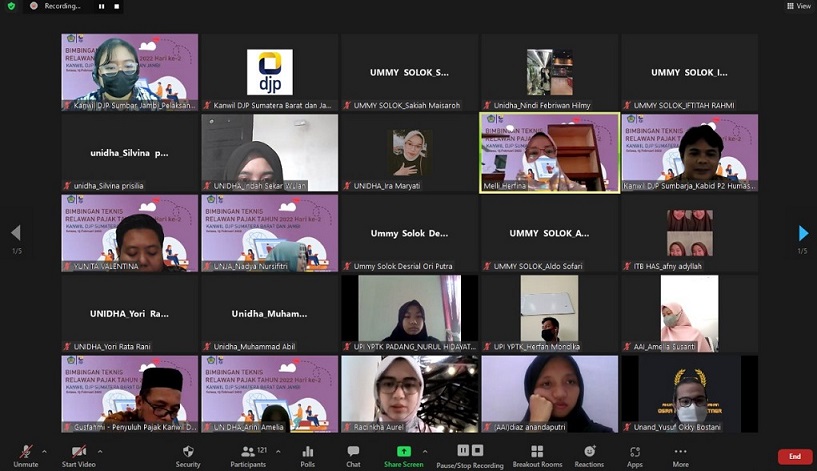Image resolution: width=817 pixels, height=471 pixels.
Task: Expand the arrow next to Participants
Action: pos(275,450)
